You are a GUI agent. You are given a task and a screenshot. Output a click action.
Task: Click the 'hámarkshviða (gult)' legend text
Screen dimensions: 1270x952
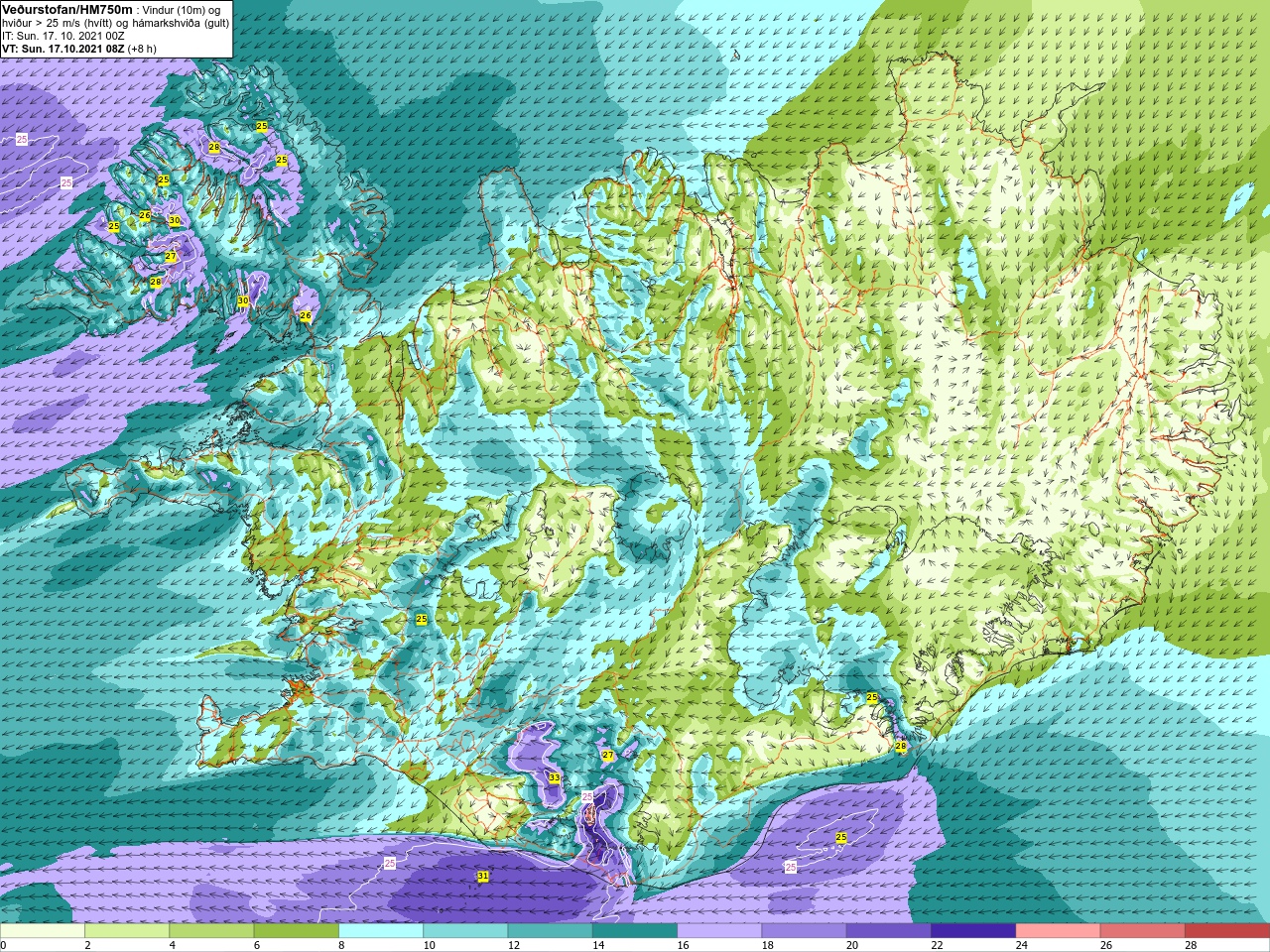coord(180,23)
